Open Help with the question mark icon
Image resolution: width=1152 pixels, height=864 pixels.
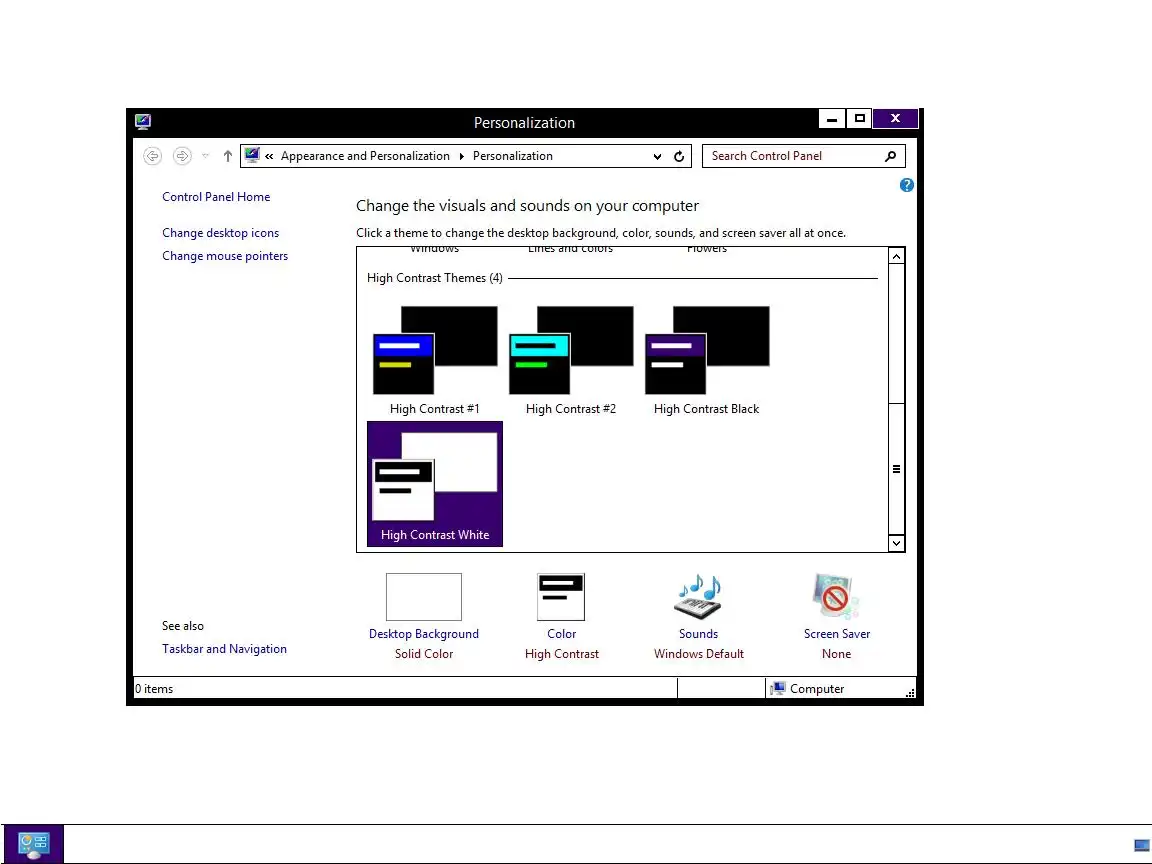click(x=907, y=185)
